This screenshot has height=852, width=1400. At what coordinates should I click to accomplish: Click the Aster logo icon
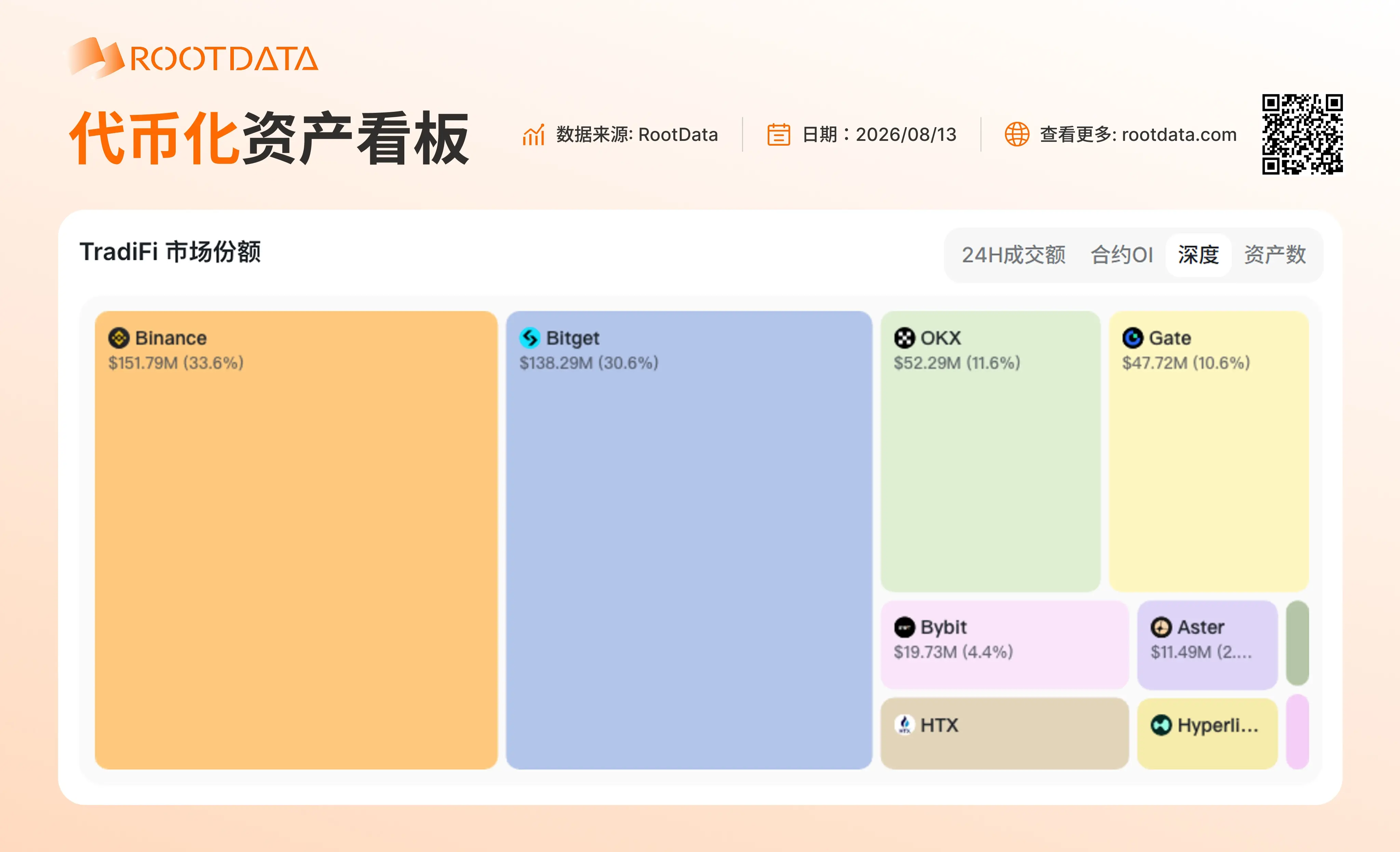[1161, 627]
